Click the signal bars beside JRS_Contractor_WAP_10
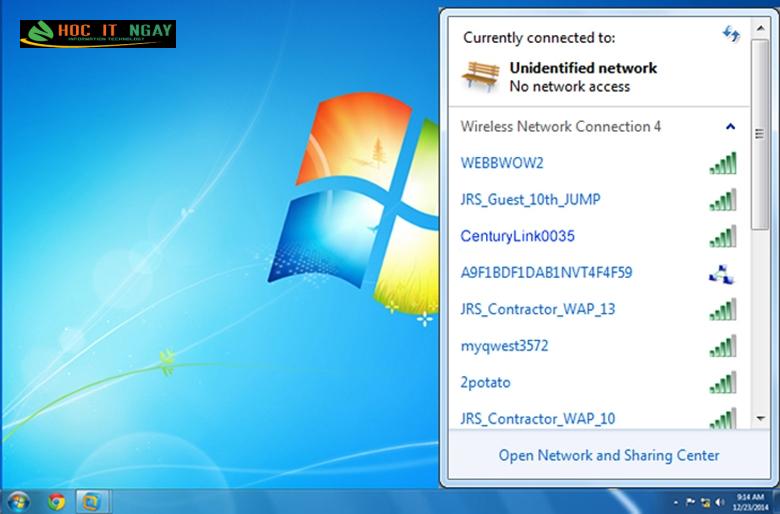This screenshot has height=514, width=780. click(722, 418)
